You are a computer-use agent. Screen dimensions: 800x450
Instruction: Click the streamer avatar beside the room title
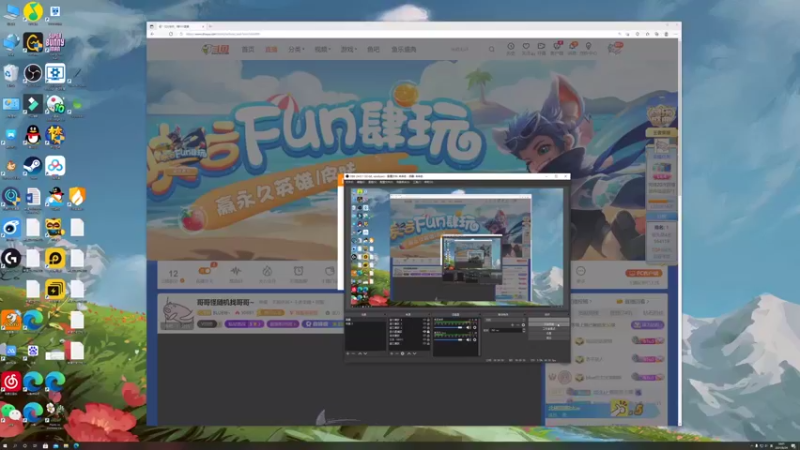(x=178, y=312)
